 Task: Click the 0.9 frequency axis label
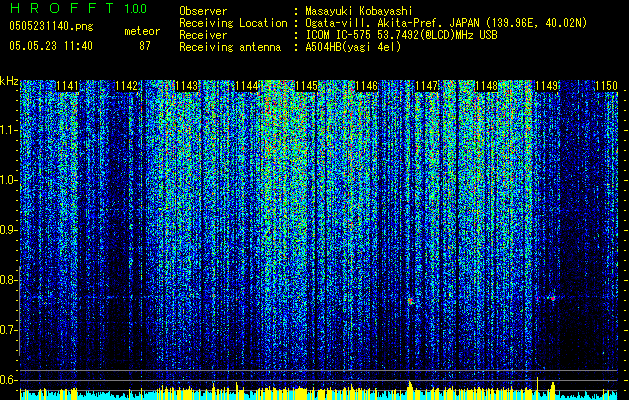tap(8, 230)
